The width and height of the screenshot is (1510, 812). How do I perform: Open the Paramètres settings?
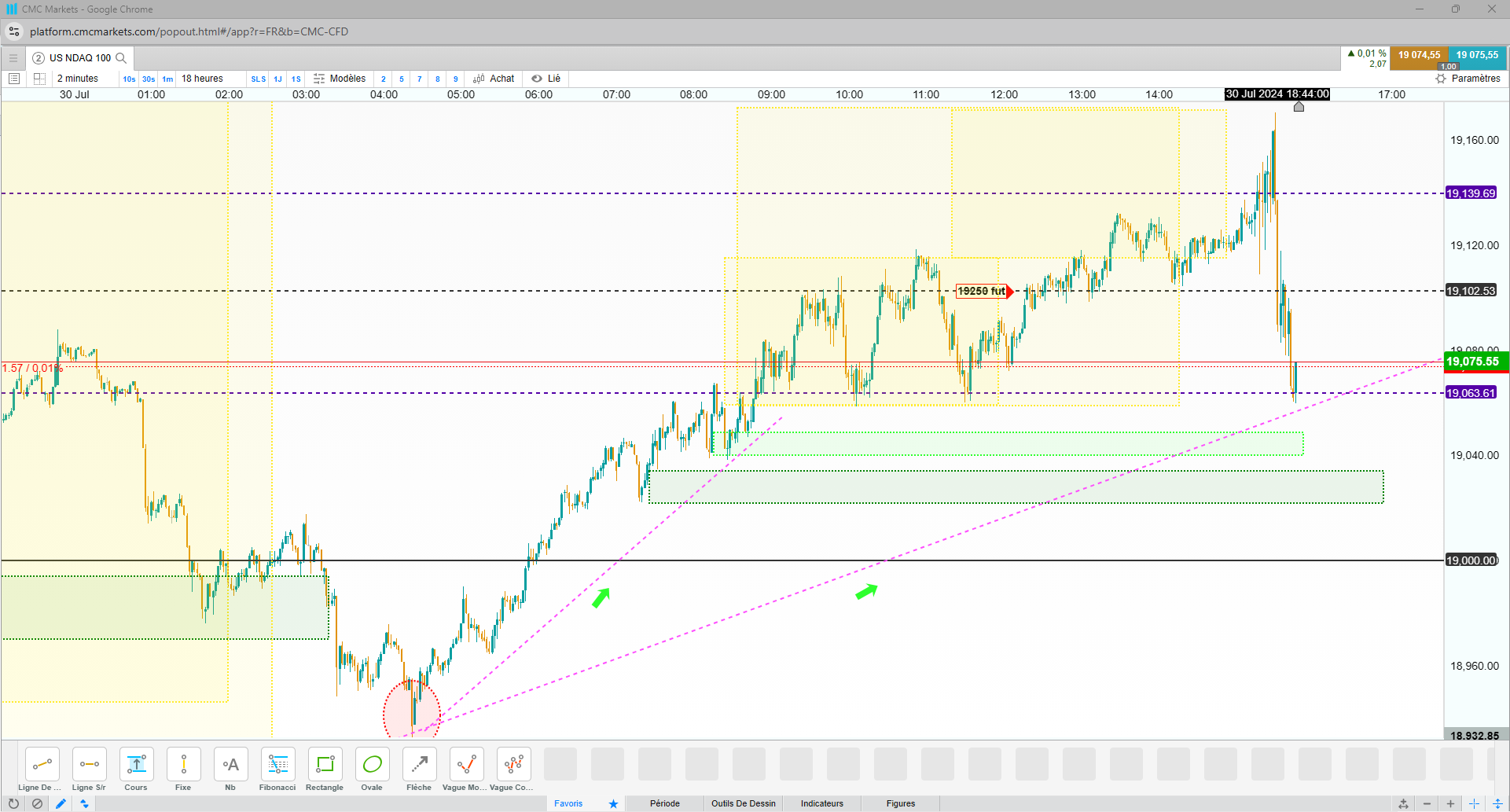1468,79
